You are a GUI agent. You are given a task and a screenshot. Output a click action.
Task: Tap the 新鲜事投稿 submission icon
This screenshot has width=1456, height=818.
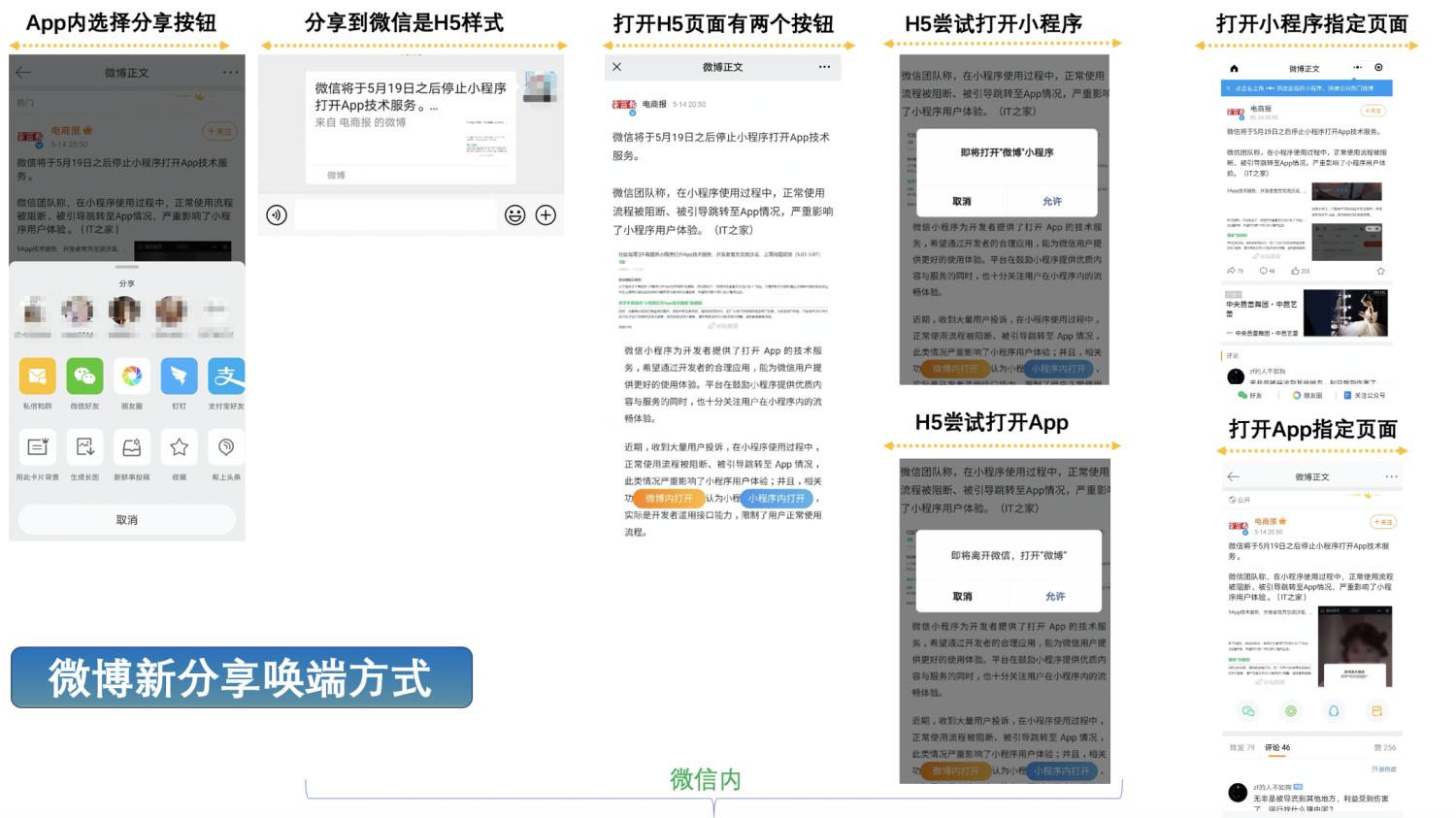(131, 448)
